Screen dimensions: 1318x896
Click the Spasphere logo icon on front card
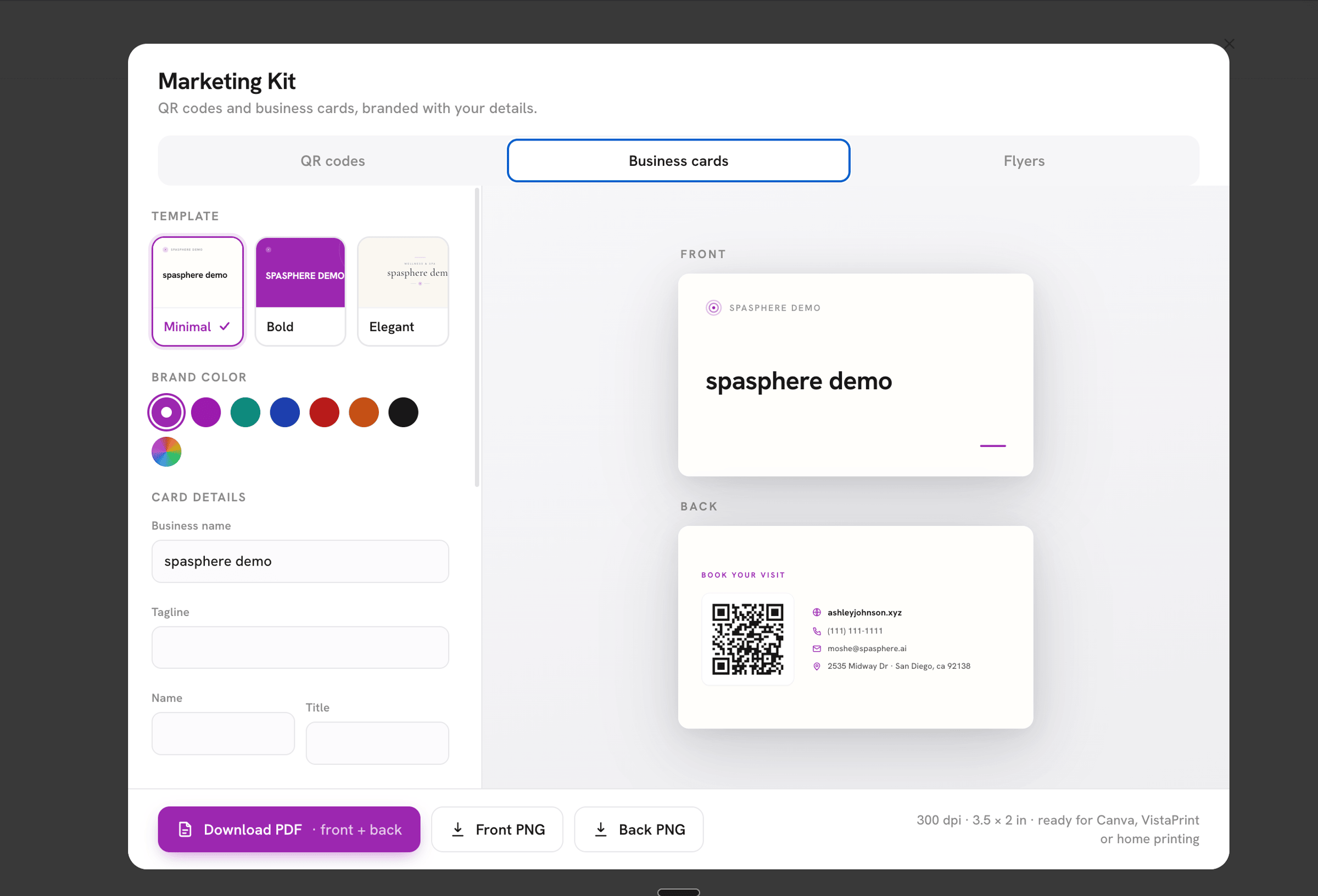click(713, 308)
